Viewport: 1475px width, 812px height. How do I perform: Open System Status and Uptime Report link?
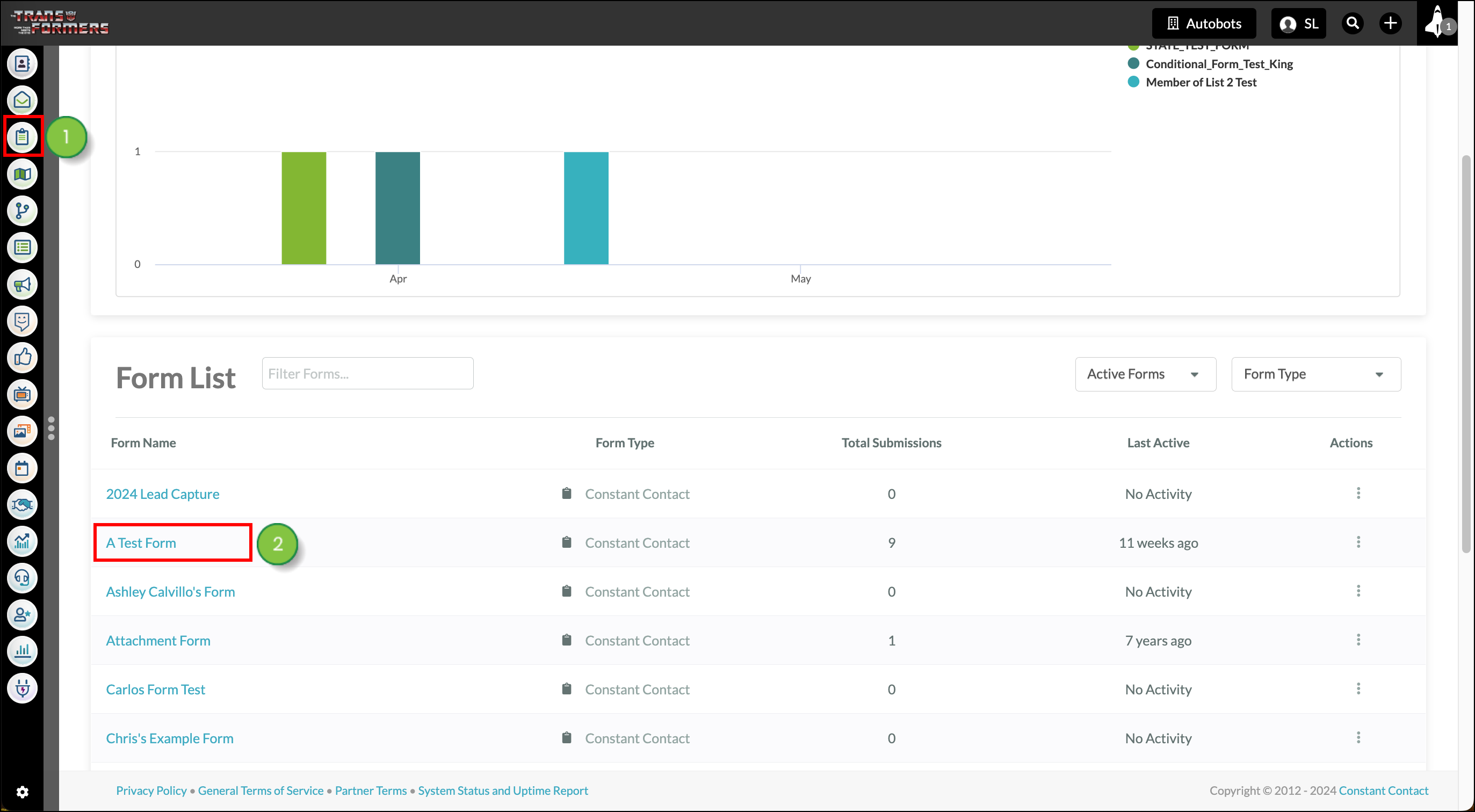[503, 790]
